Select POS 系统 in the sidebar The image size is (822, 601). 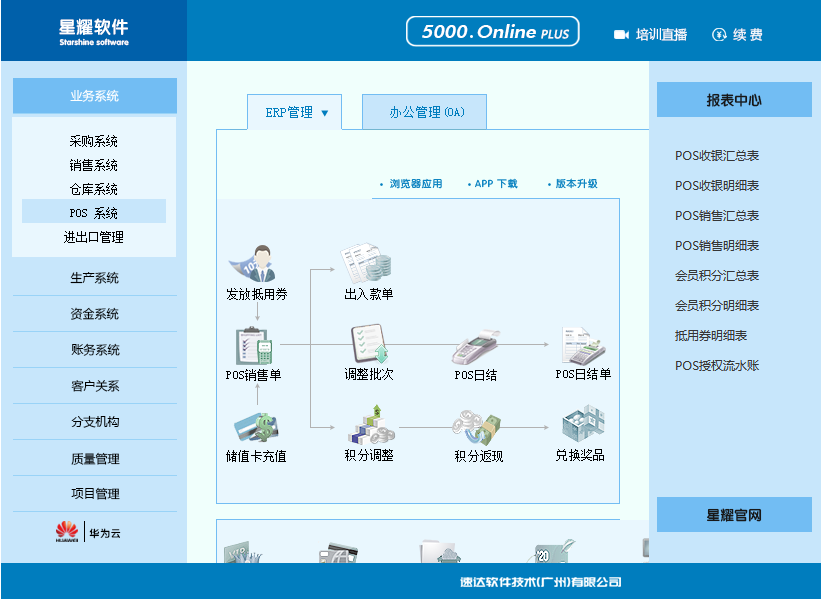pos(94,211)
